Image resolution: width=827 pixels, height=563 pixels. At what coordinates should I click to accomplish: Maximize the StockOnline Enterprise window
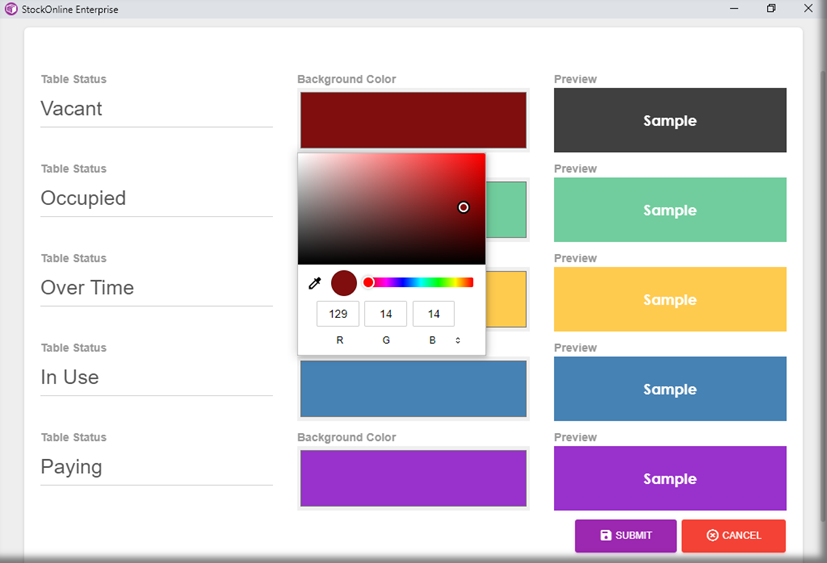pos(771,8)
